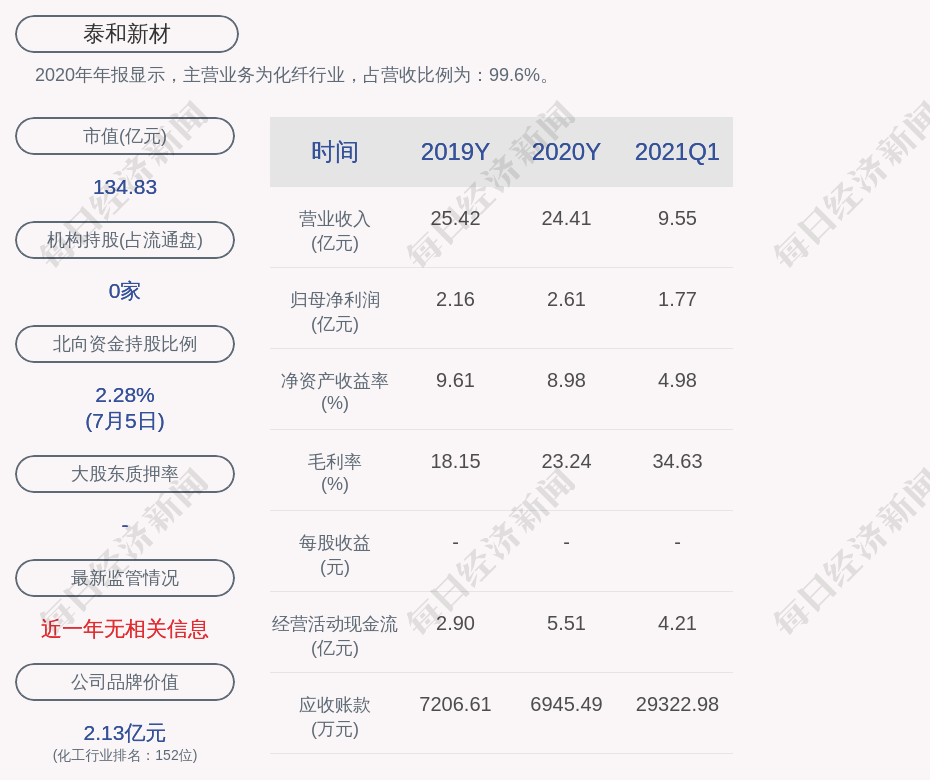The height and width of the screenshot is (780, 930).
Task: Click the 134.83 market value figure
Action: (125, 187)
